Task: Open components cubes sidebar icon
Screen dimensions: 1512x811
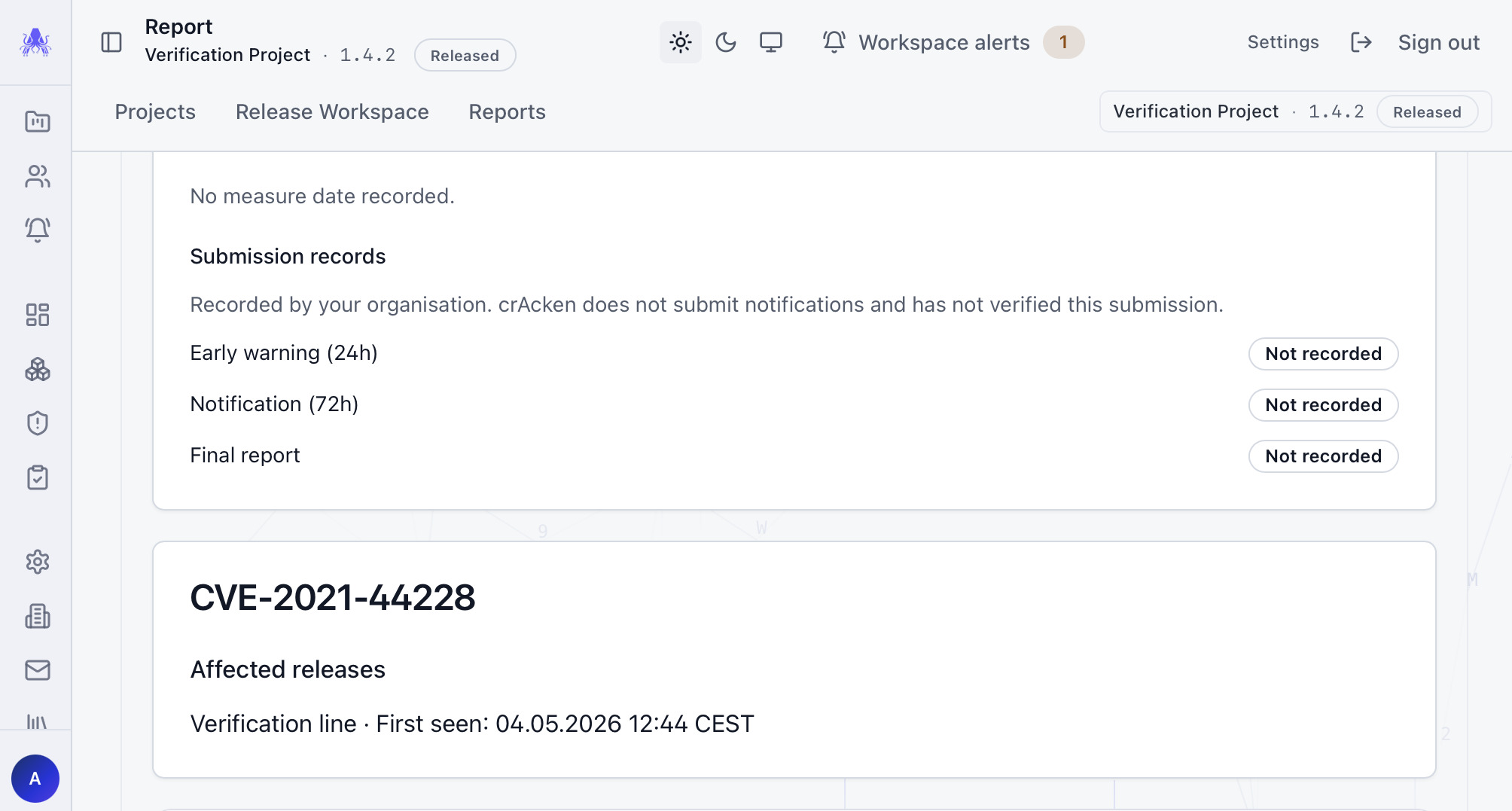Action: tap(37, 369)
